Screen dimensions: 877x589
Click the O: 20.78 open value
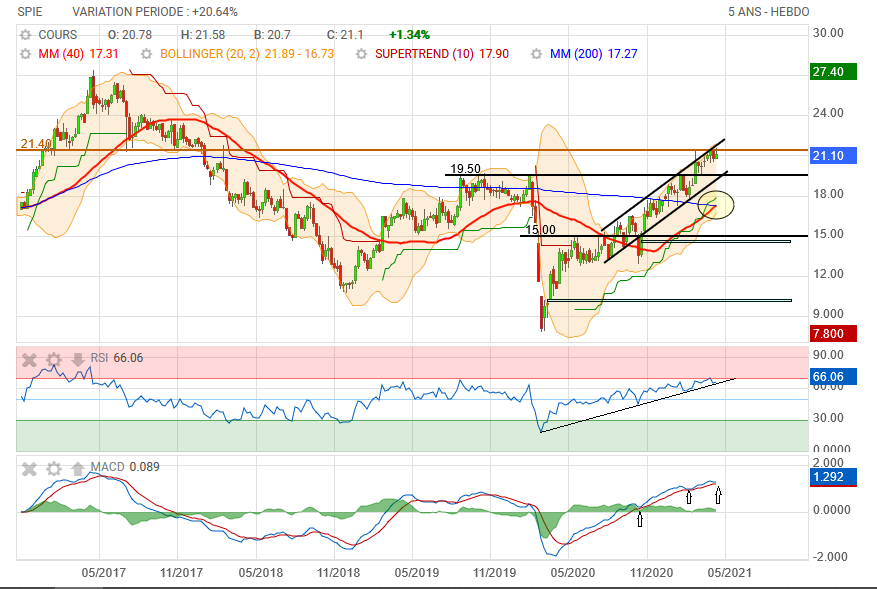pyautogui.click(x=130, y=35)
